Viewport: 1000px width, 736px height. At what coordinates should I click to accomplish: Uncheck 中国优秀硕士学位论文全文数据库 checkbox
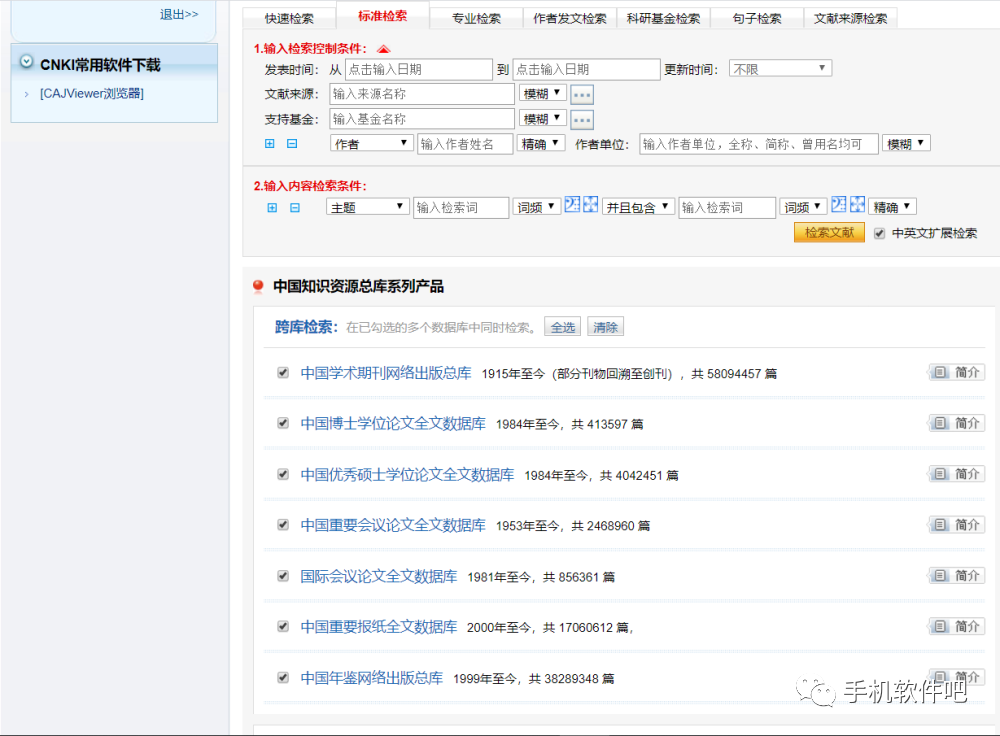(283, 474)
